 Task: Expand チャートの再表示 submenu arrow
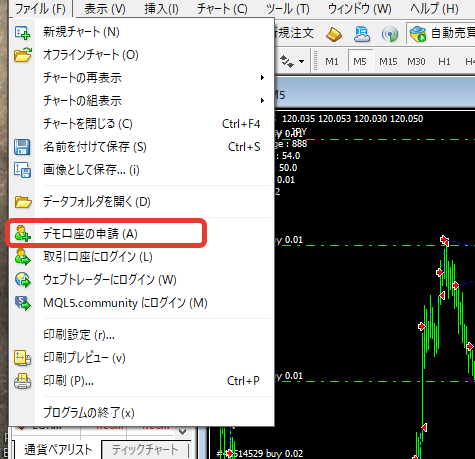(262, 78)
